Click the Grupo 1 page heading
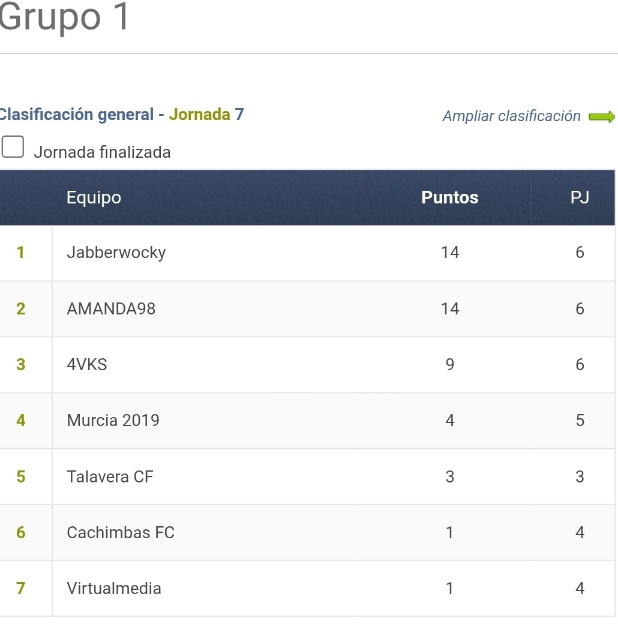The width and height of the screenshot is (618, 624). pyautogui.click(x=64, y=17)
